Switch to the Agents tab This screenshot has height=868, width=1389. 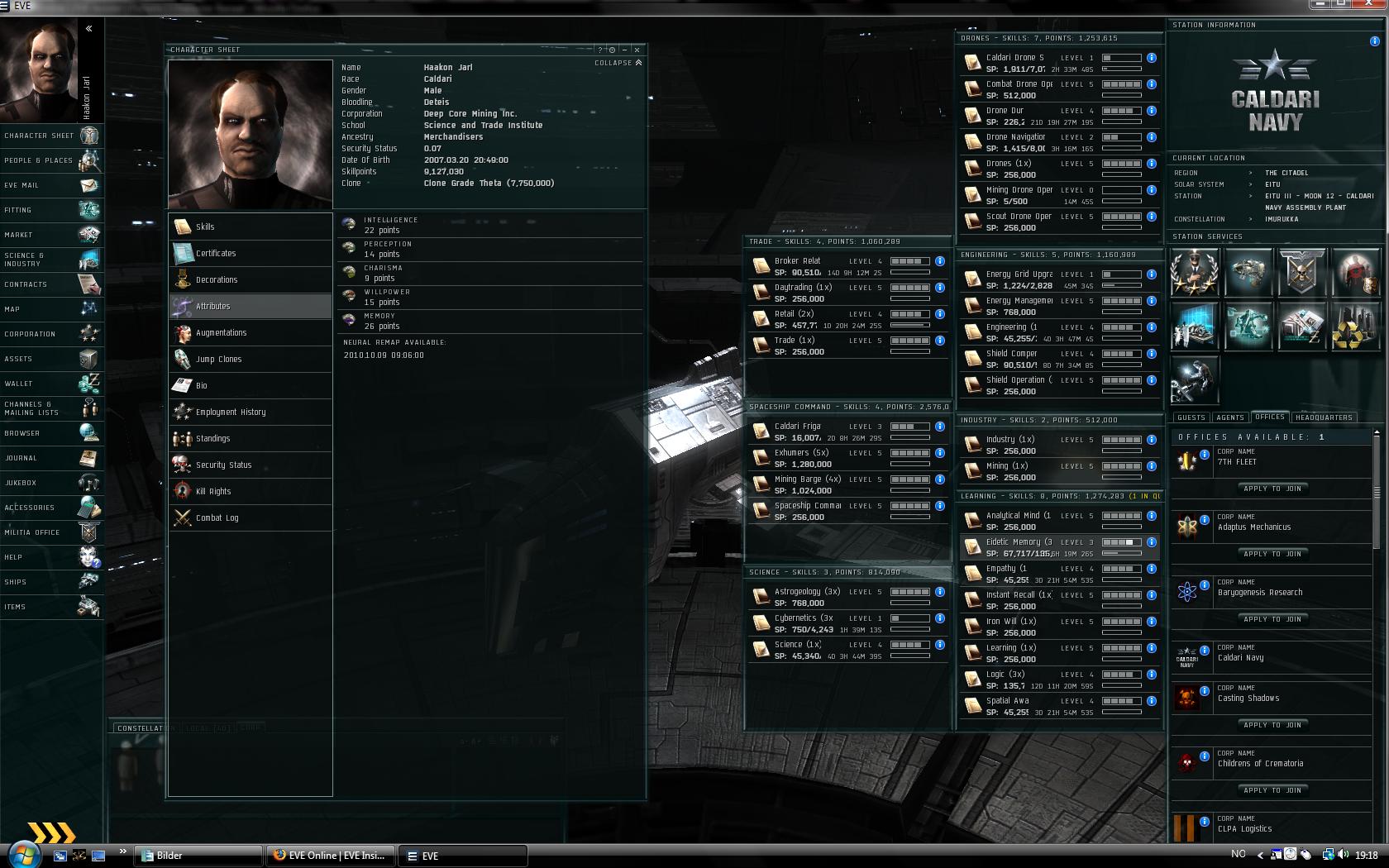pos(1230,417)
